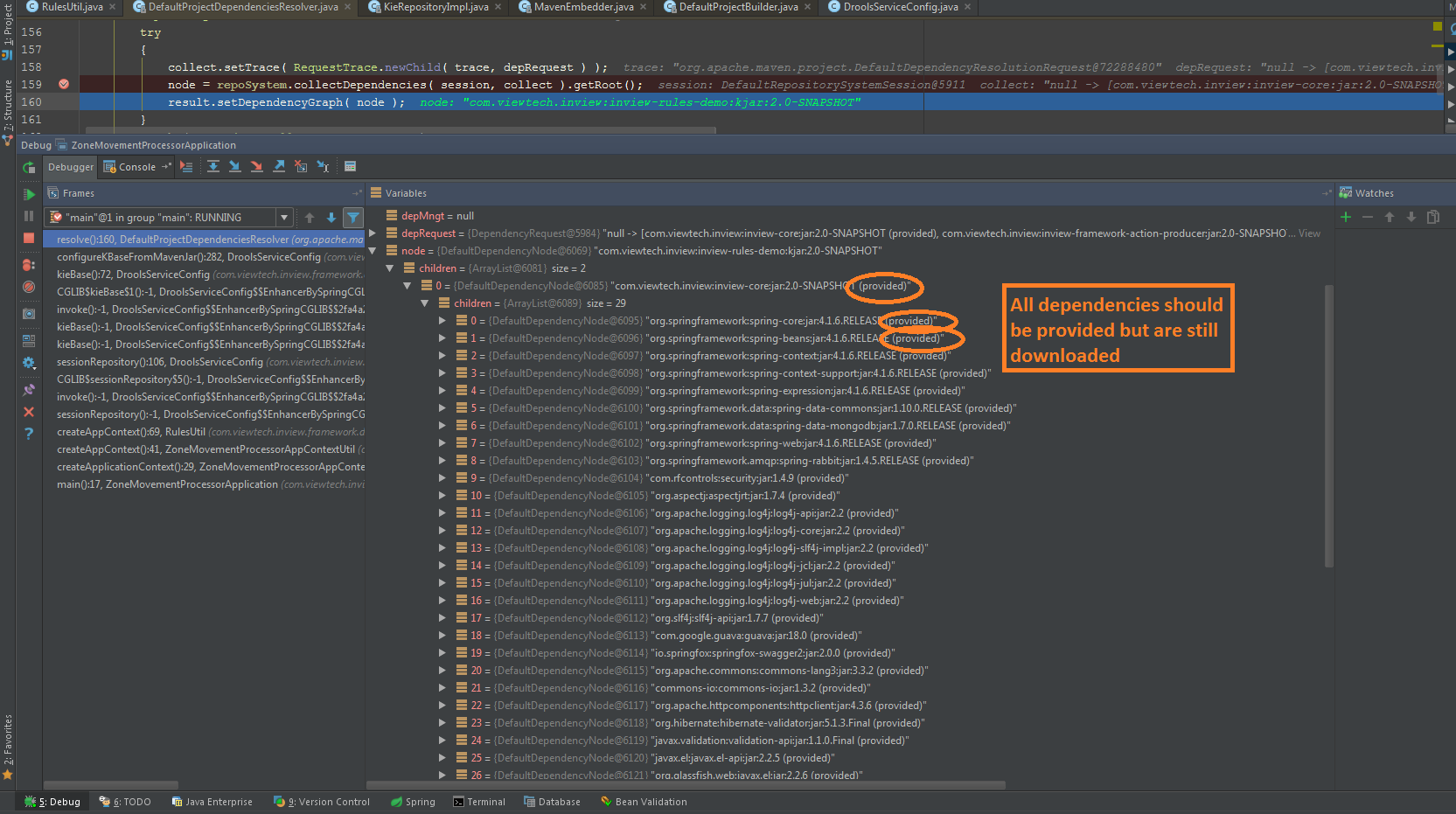
Task: Toggle the frames filter funnel button
Action: tap(353, 218)
